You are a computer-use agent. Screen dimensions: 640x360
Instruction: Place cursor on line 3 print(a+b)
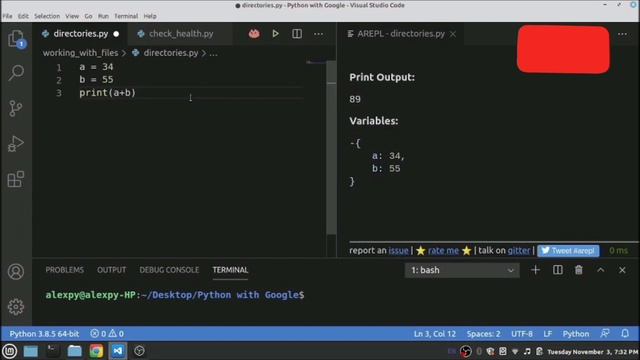[107, 93]
